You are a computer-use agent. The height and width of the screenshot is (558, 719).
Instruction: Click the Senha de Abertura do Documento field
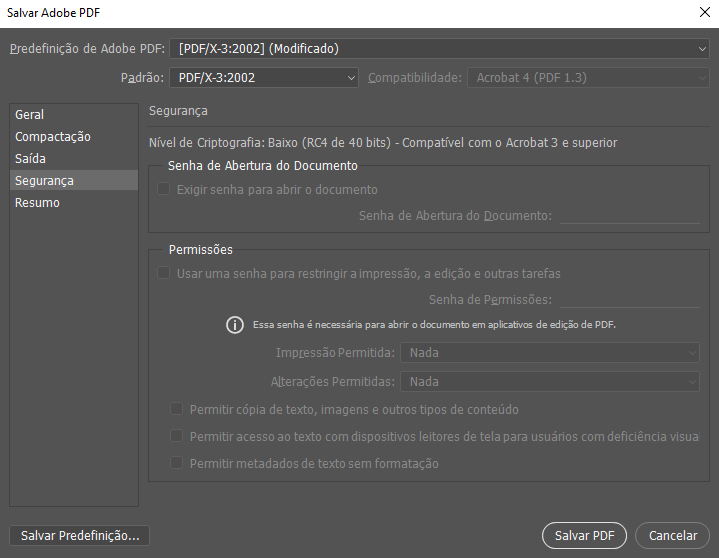pos(629,216)
